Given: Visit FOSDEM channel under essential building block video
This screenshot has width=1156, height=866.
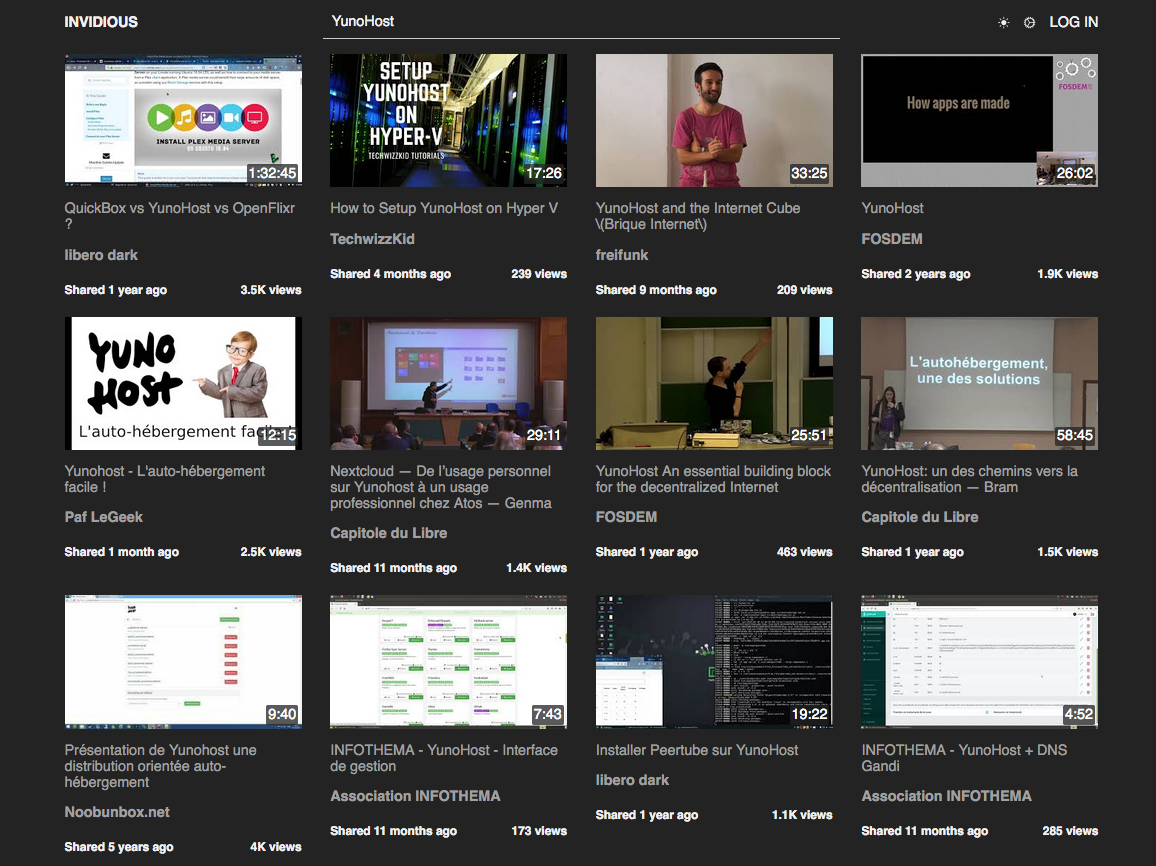Looking at the screenshot, I should pyautogui.click(x=626, y=517).
